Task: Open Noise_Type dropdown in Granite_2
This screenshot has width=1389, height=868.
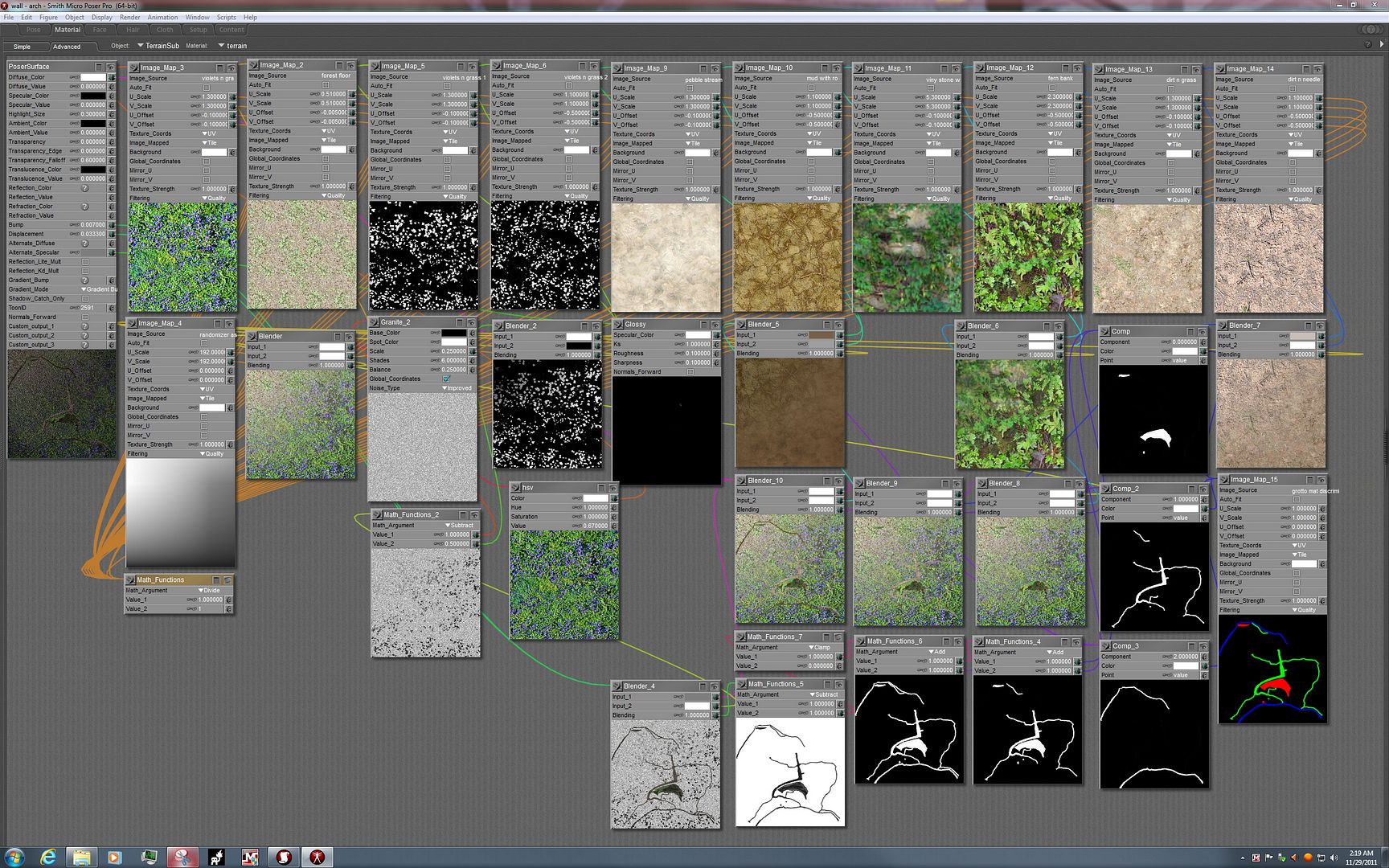Action: point(457,388)
